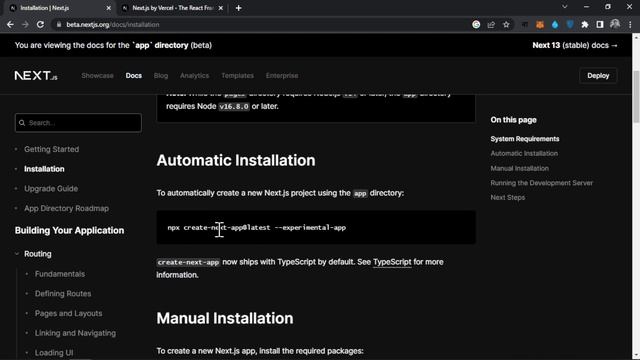Image resolution: width=640 pixels, height=360 pixels.
Task: Jump to System Requirements section
Action: [524, 139]
